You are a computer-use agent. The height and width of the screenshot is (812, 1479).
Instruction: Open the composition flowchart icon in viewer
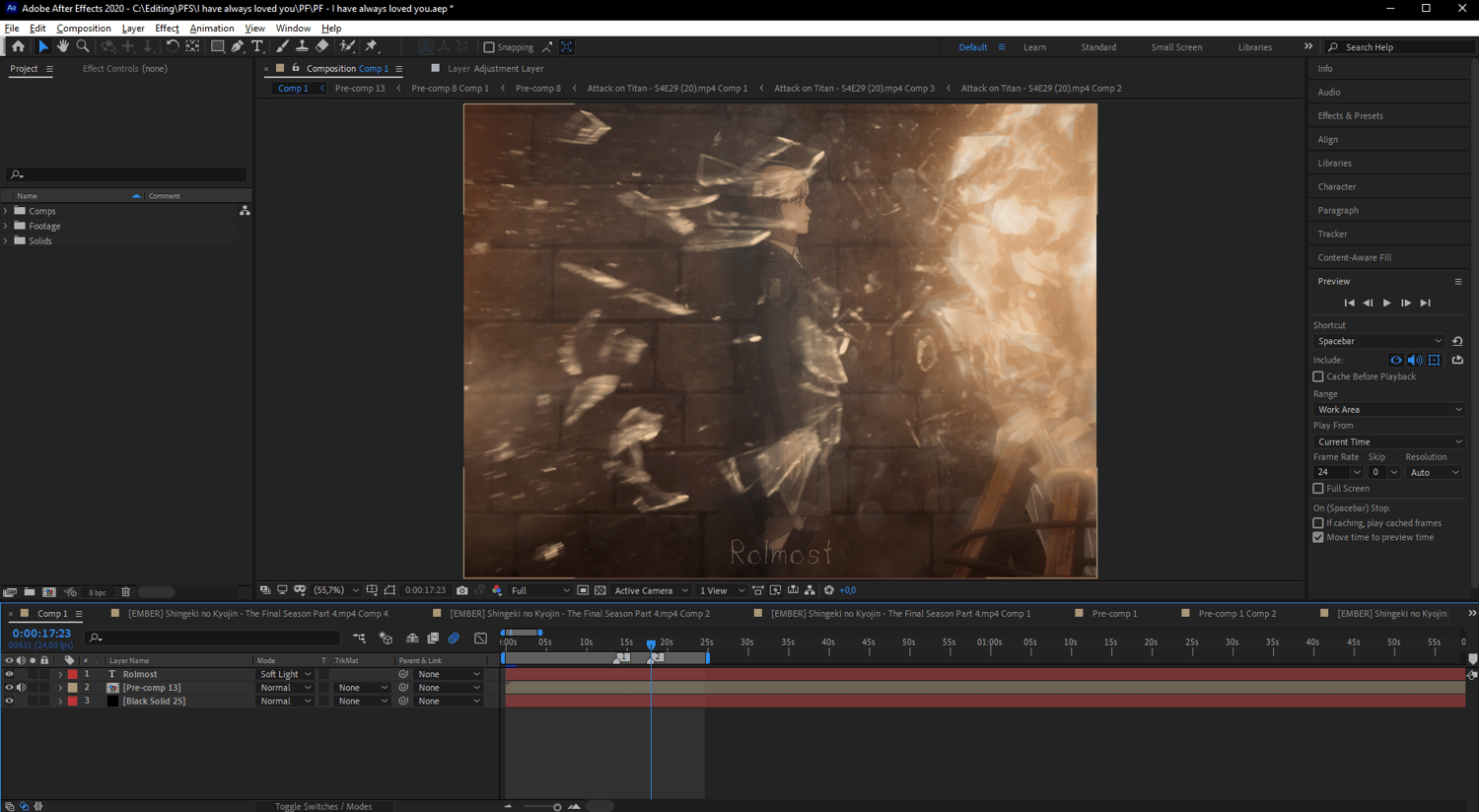pyautogui.click(x=810, y=590)
